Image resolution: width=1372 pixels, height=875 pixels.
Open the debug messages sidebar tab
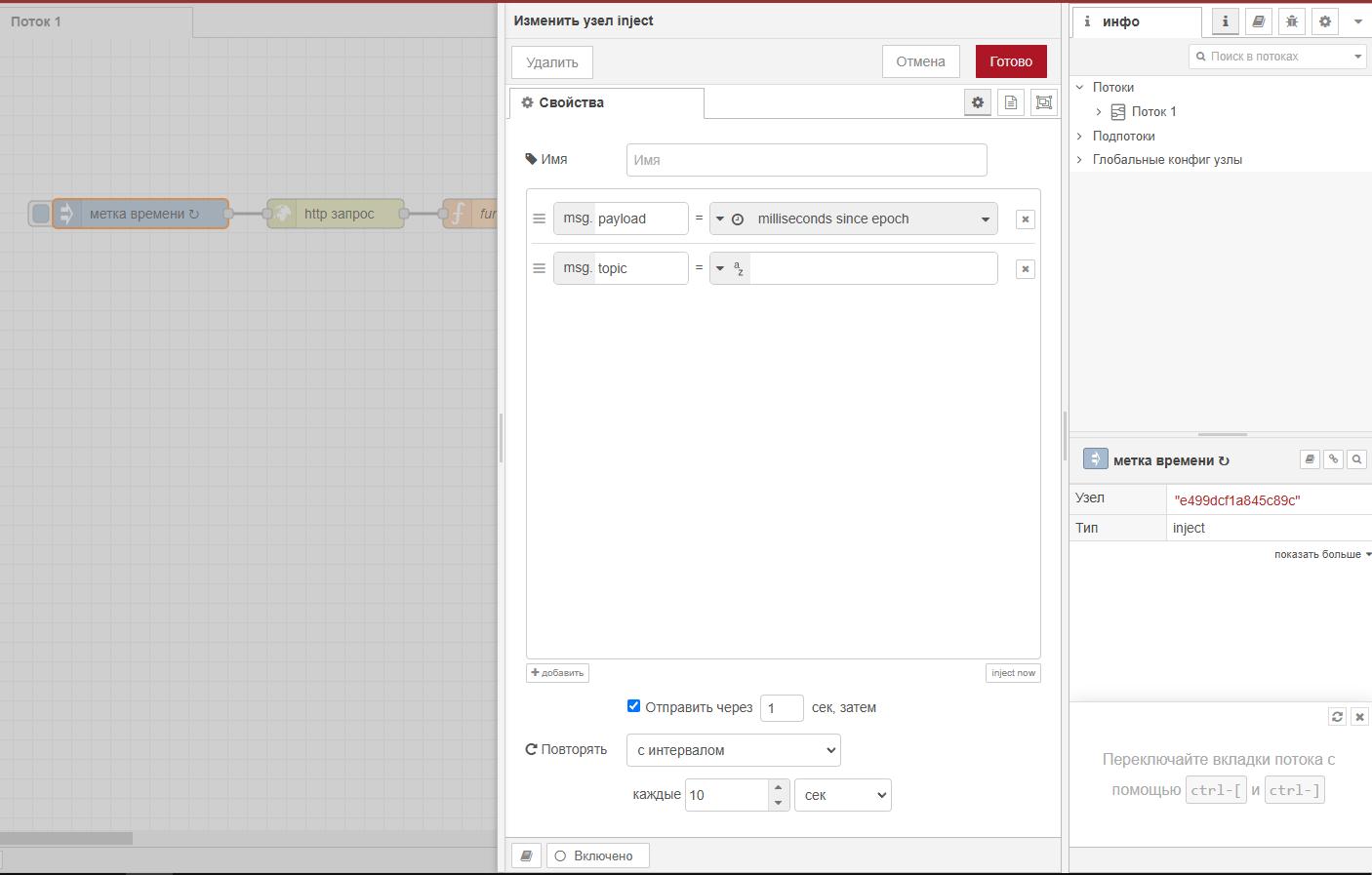pyautogui.click(x=1291, y=21)
